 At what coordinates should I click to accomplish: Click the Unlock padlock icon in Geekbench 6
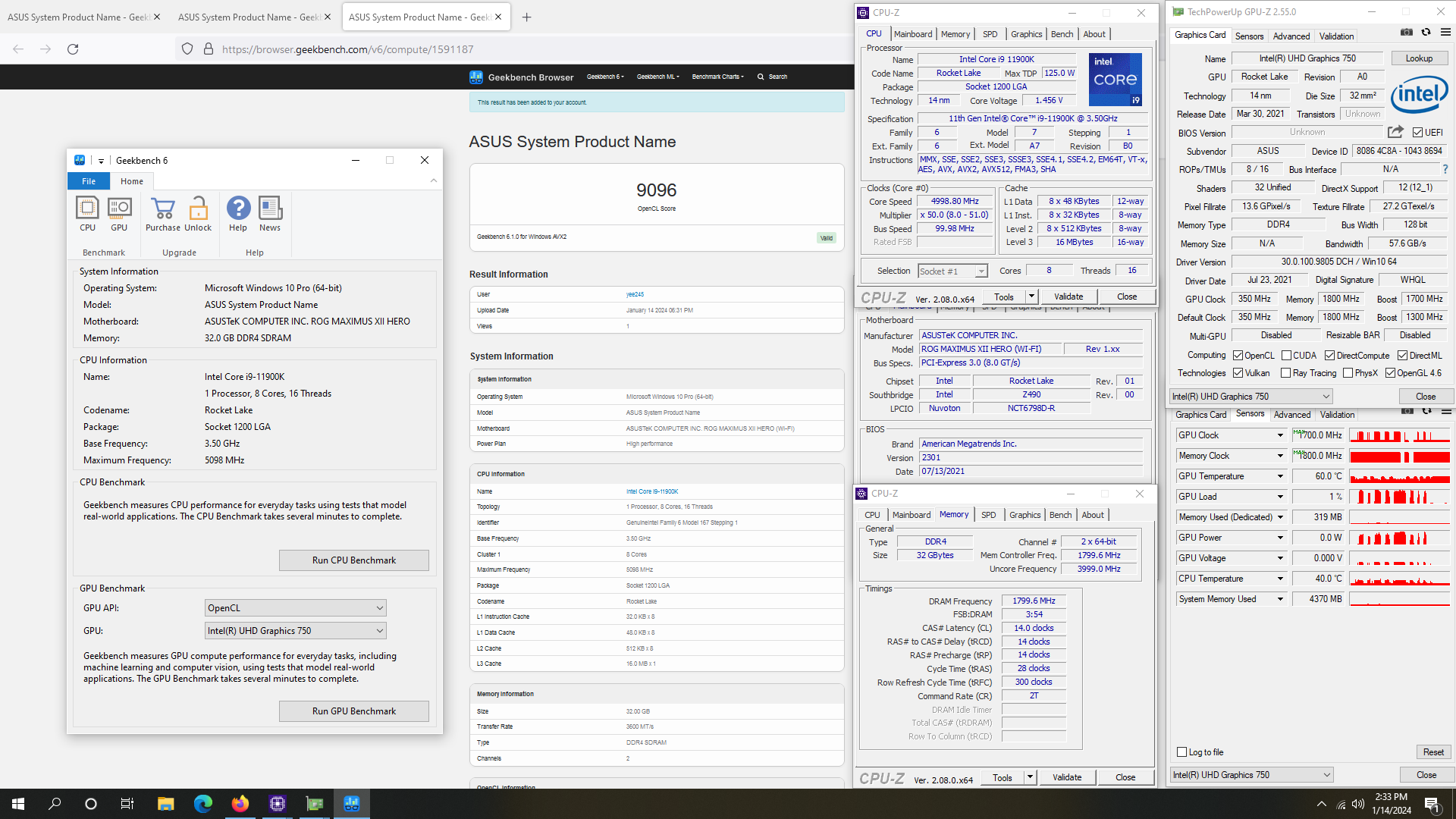click(x=198, y=214)
